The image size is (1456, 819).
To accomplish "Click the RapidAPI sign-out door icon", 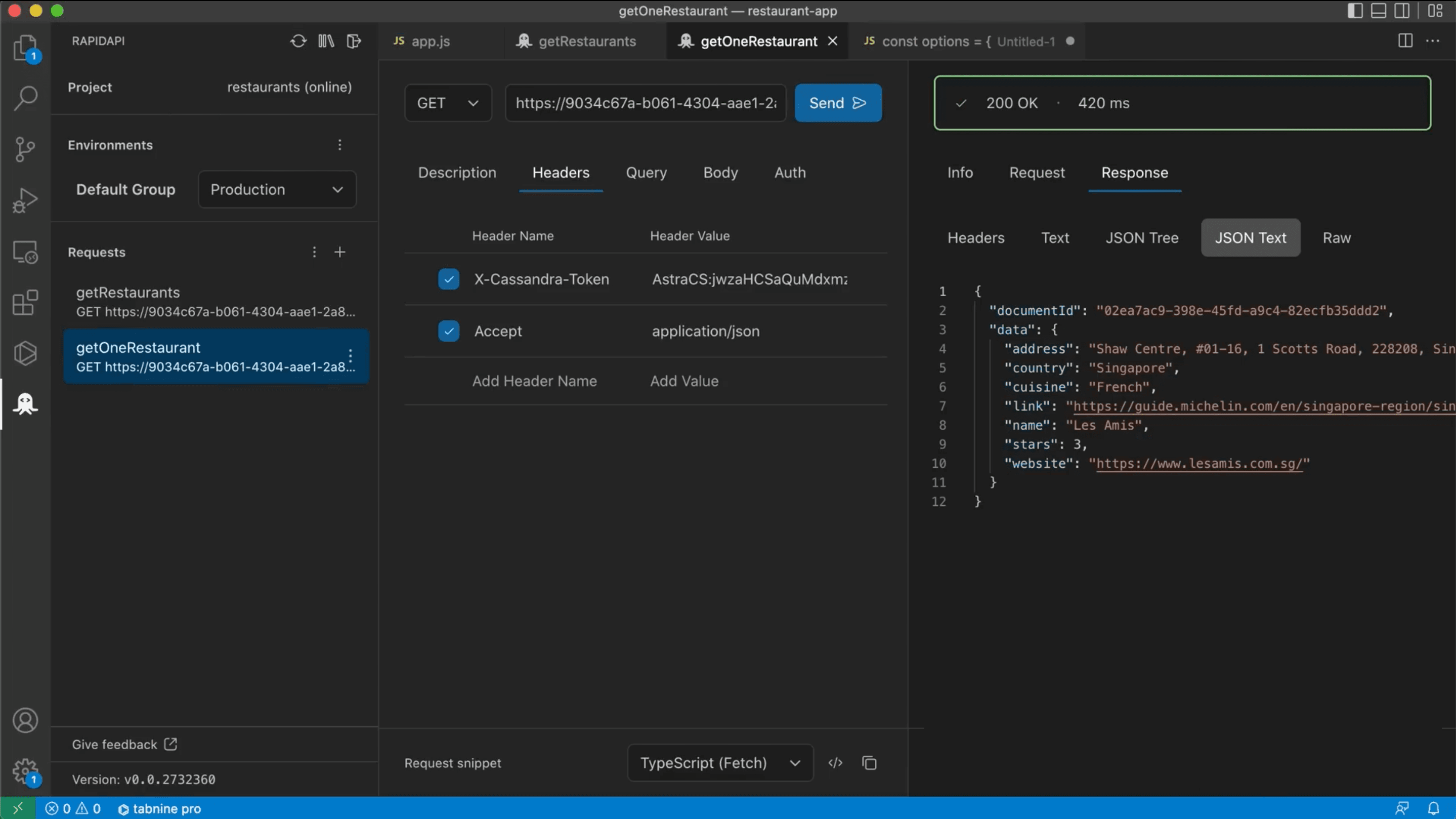I will 354,42.
